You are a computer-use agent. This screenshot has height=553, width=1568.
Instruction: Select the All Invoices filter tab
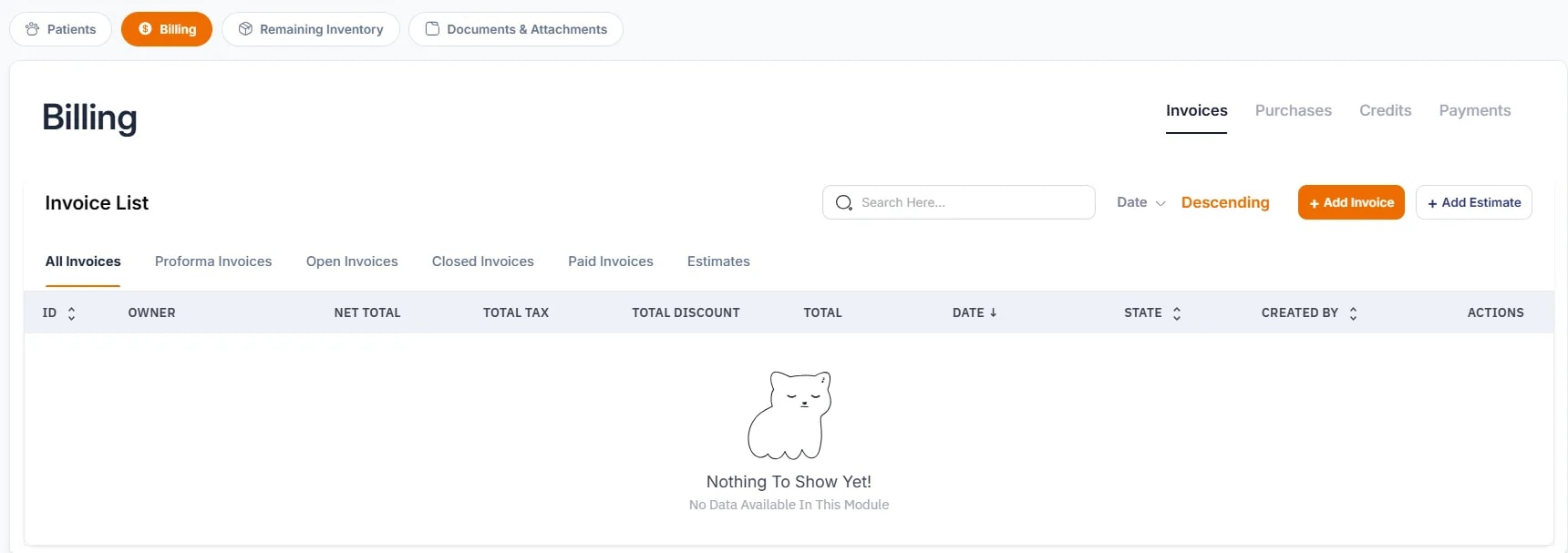[x=83, y=261]
